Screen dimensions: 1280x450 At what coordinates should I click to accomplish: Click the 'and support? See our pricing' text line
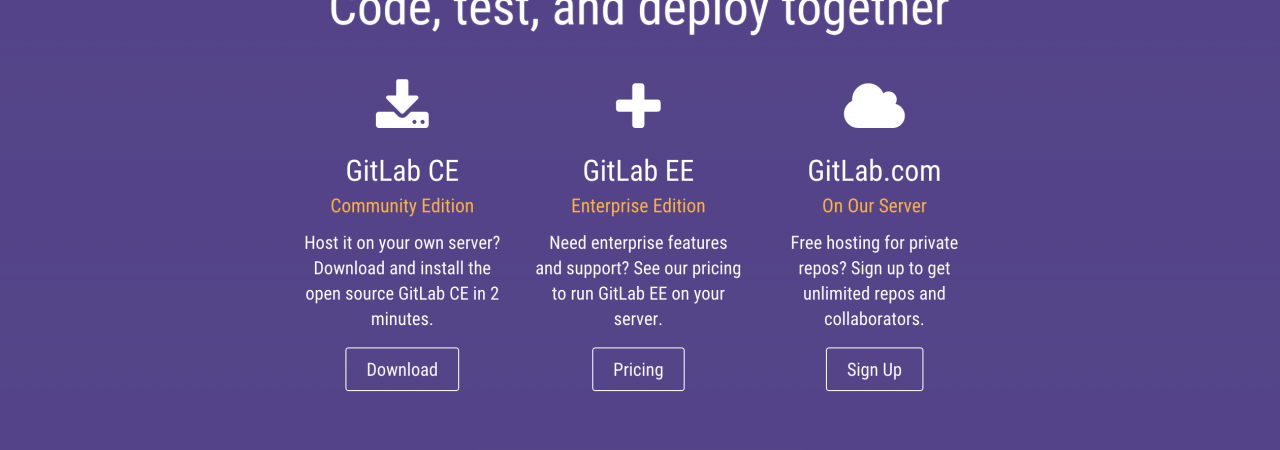click(638, 268)
